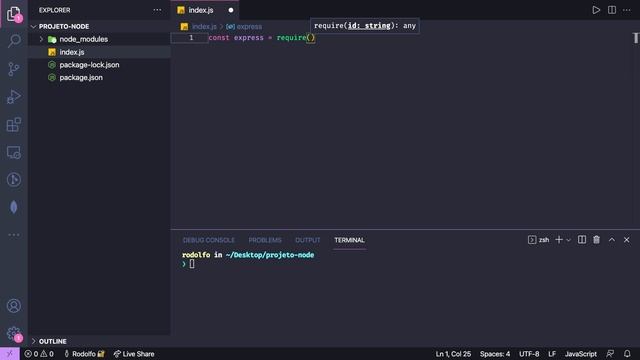Click inside require parentheses on line 1
The height and width of the screenshot is (360, 640).
pos(311,38)
